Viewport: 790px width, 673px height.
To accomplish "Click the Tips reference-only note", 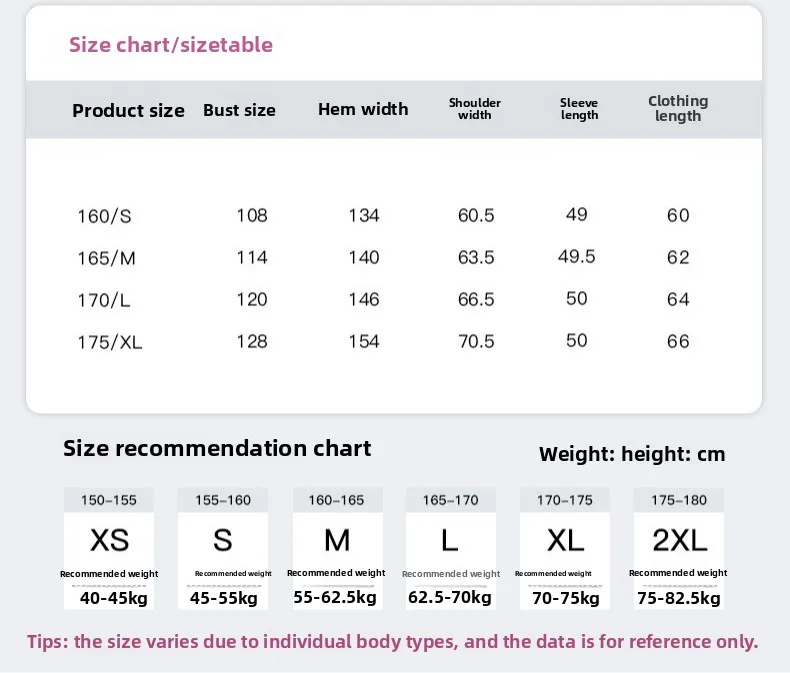I will click(392, 642).
